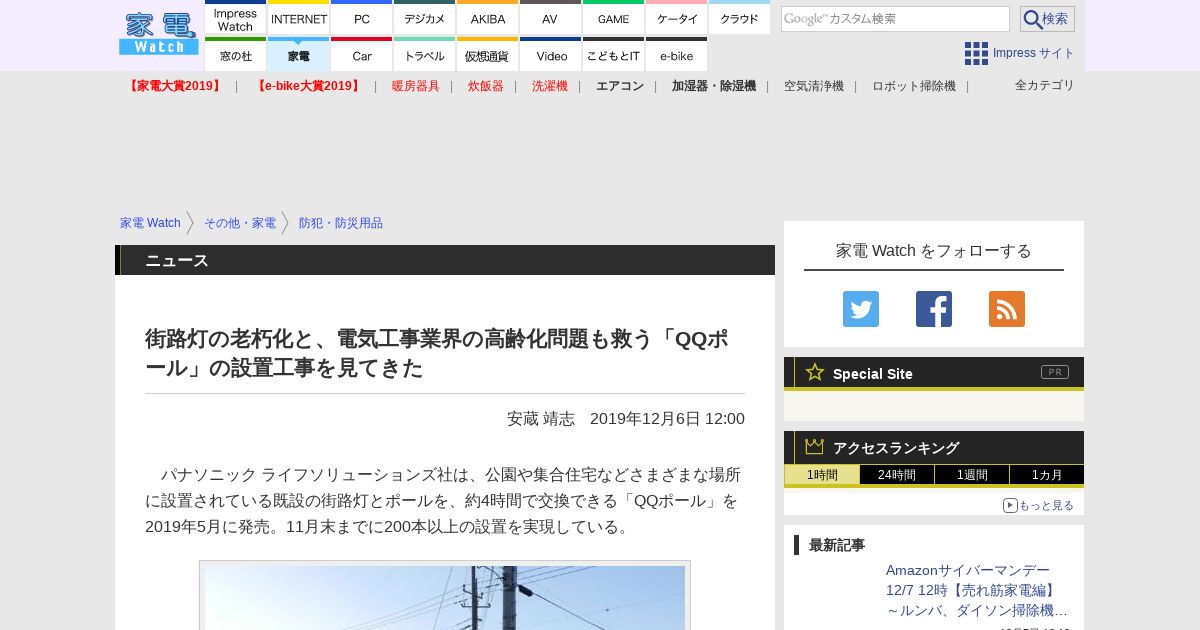This screenshot has height=630, width=1200.
Task: Open the 【e-bike大賞2019】 link
Action: click(308, 86)
